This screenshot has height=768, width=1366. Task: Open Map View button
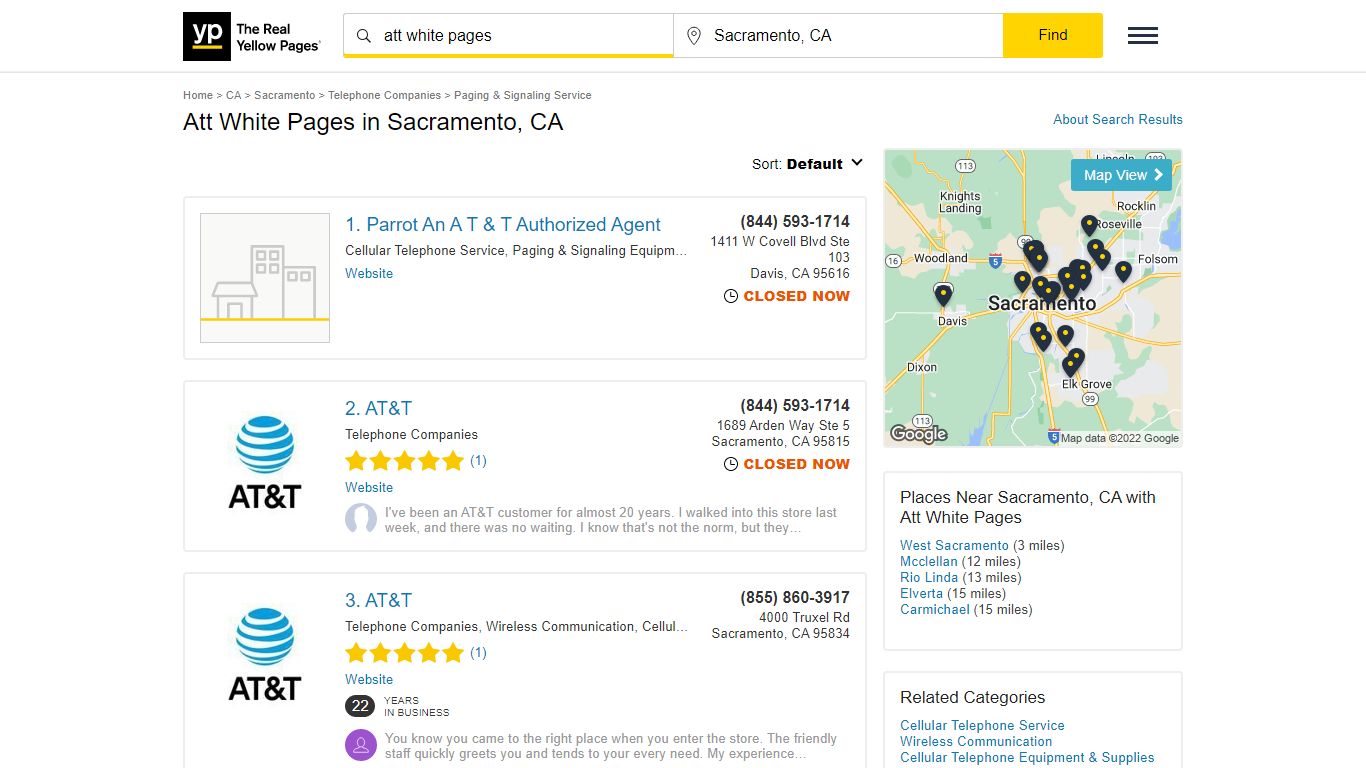pos(1121,175)
